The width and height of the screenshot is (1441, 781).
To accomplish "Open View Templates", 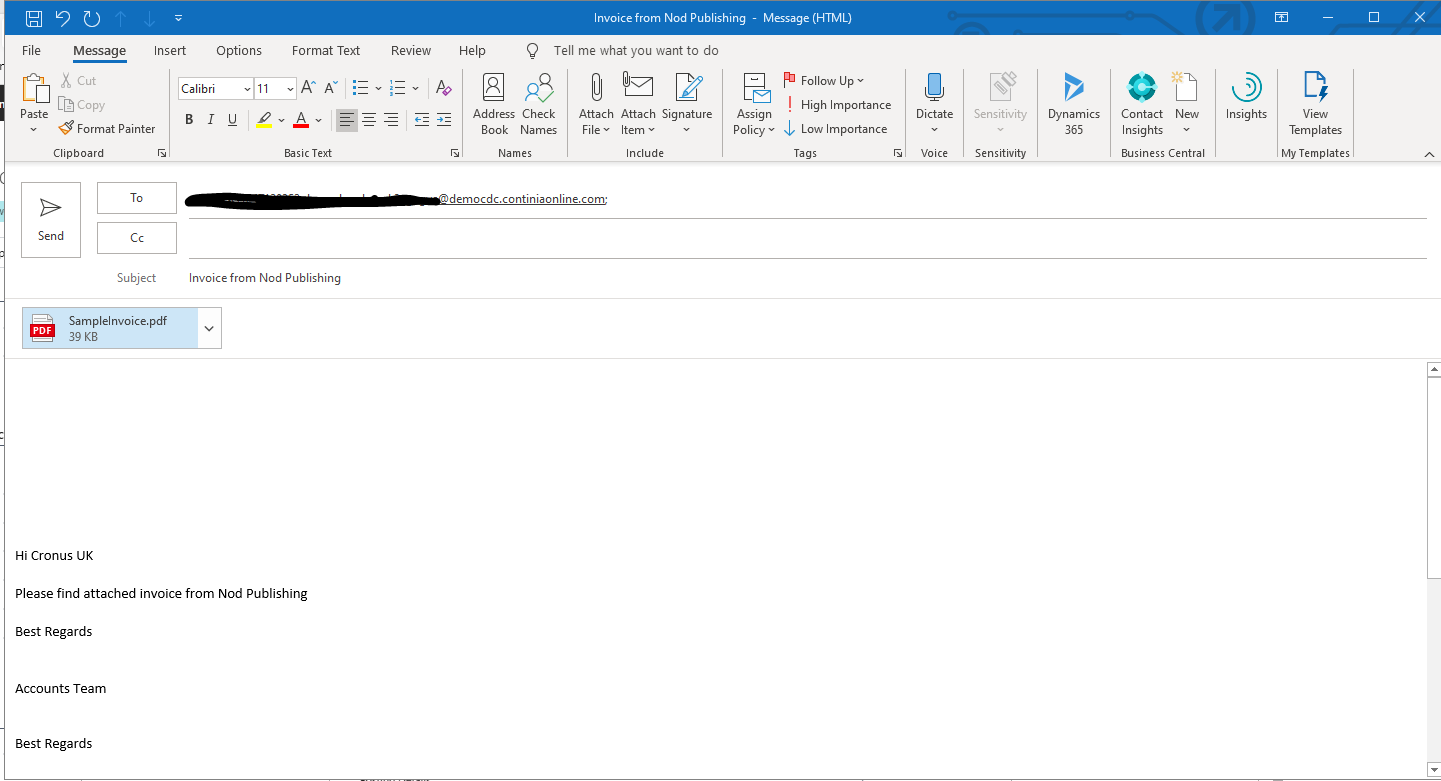I will (x=1315, y=104).
